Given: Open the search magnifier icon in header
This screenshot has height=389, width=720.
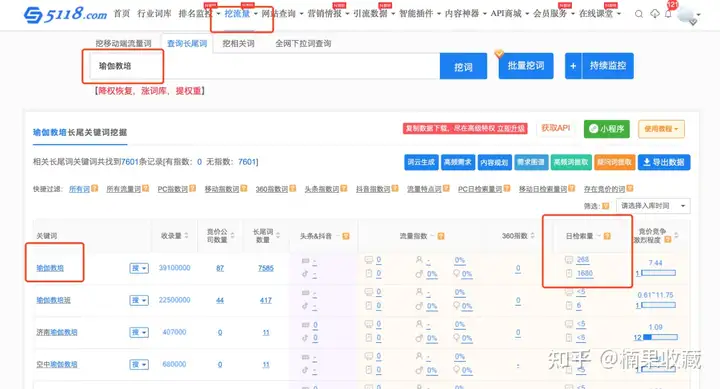Looking at the screenshot, I should pos(639,14).
